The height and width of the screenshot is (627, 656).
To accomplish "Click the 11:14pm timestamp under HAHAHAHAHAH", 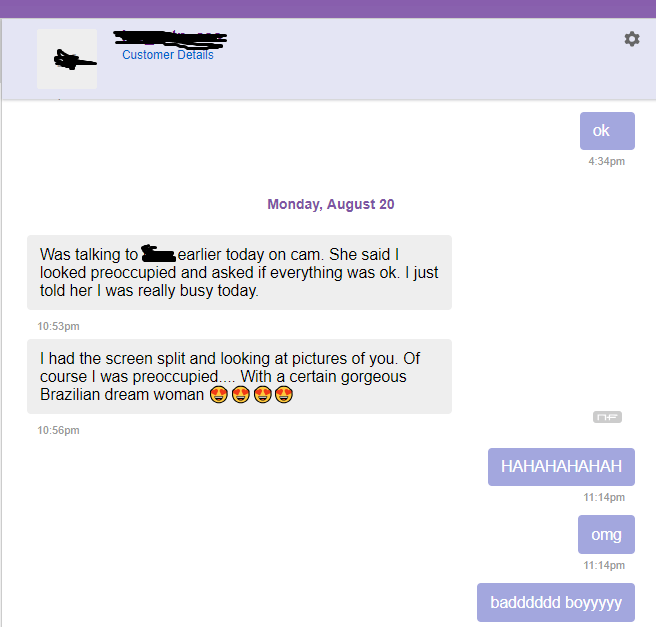I will point(604,497).
